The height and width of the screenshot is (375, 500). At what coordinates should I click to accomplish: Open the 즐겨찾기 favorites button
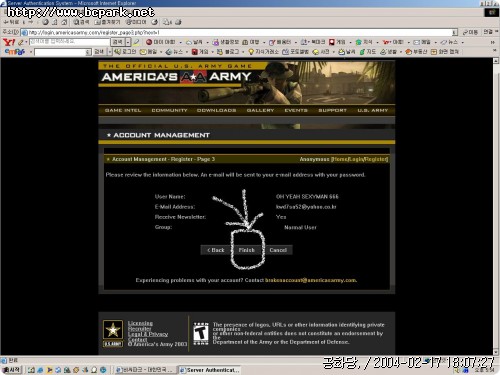coord(107,22)
